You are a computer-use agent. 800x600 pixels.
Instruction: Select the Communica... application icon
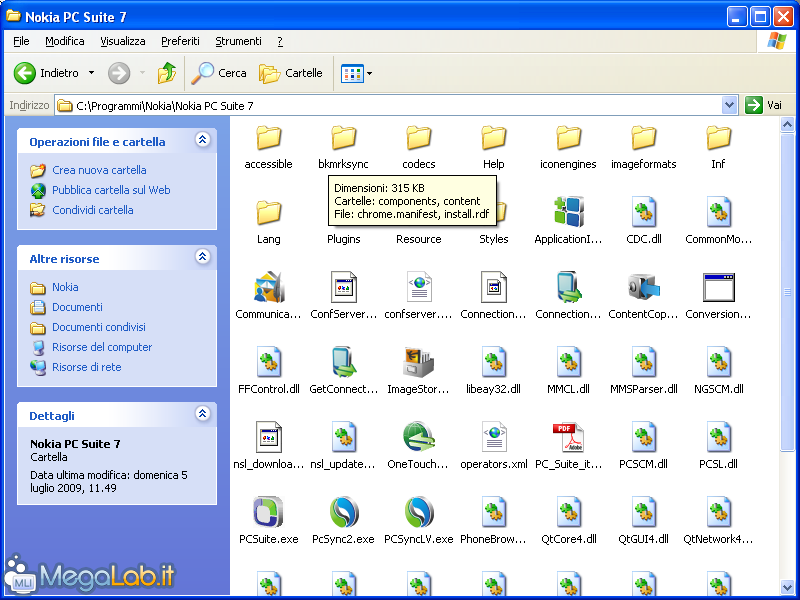point(268,287)
